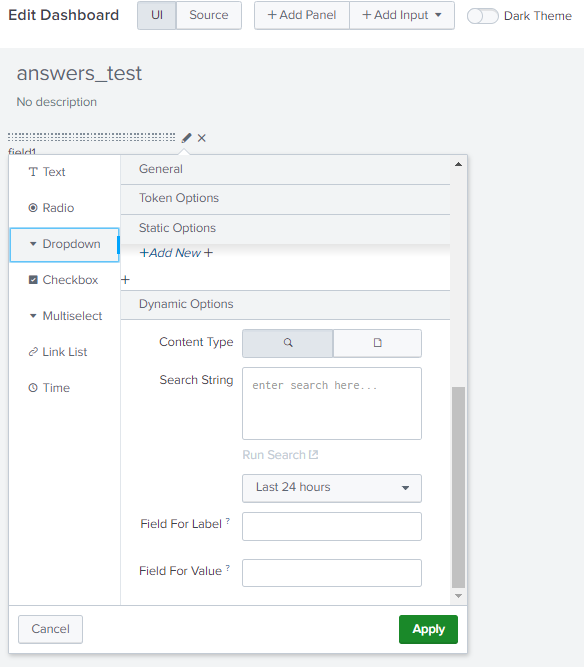Click Field For Label help question mark
584x667 pixels.
pyautogui.click(x=228, y=521)
